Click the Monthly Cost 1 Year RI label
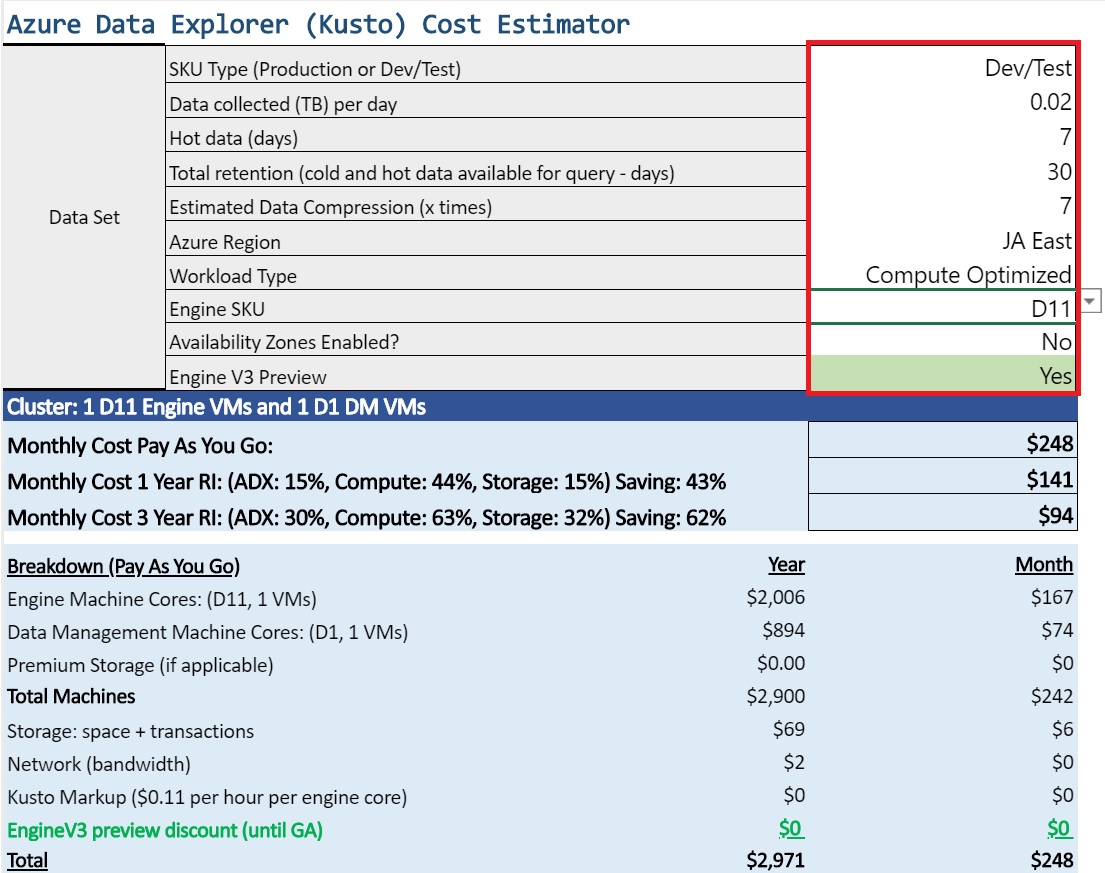The height and width of the screenshot is (873, 1105). [x=366, y=481]
